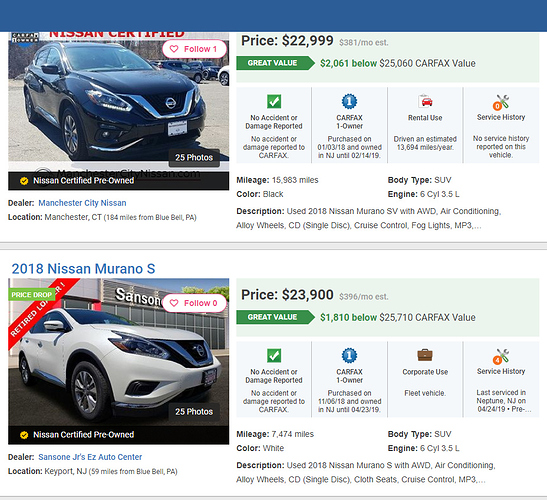Open the white Nissan Murano photo thumbnail
The height and width of the screenshot is (500, 547).
119,352
